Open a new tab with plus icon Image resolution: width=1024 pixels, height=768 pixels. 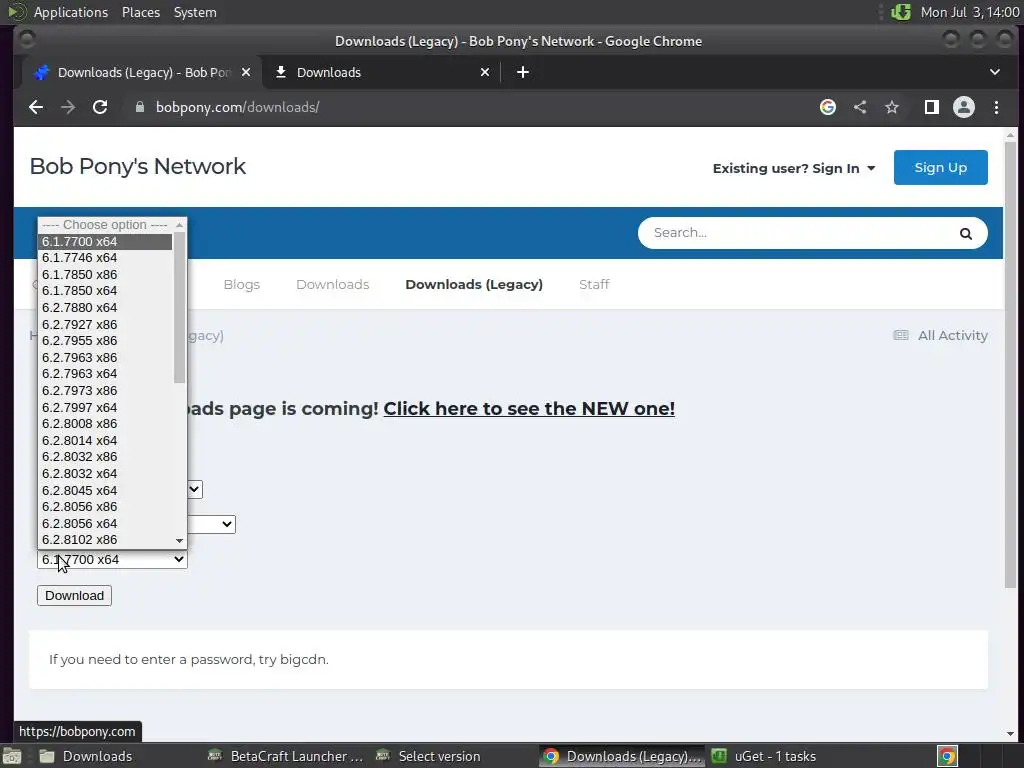click(522, 72)
